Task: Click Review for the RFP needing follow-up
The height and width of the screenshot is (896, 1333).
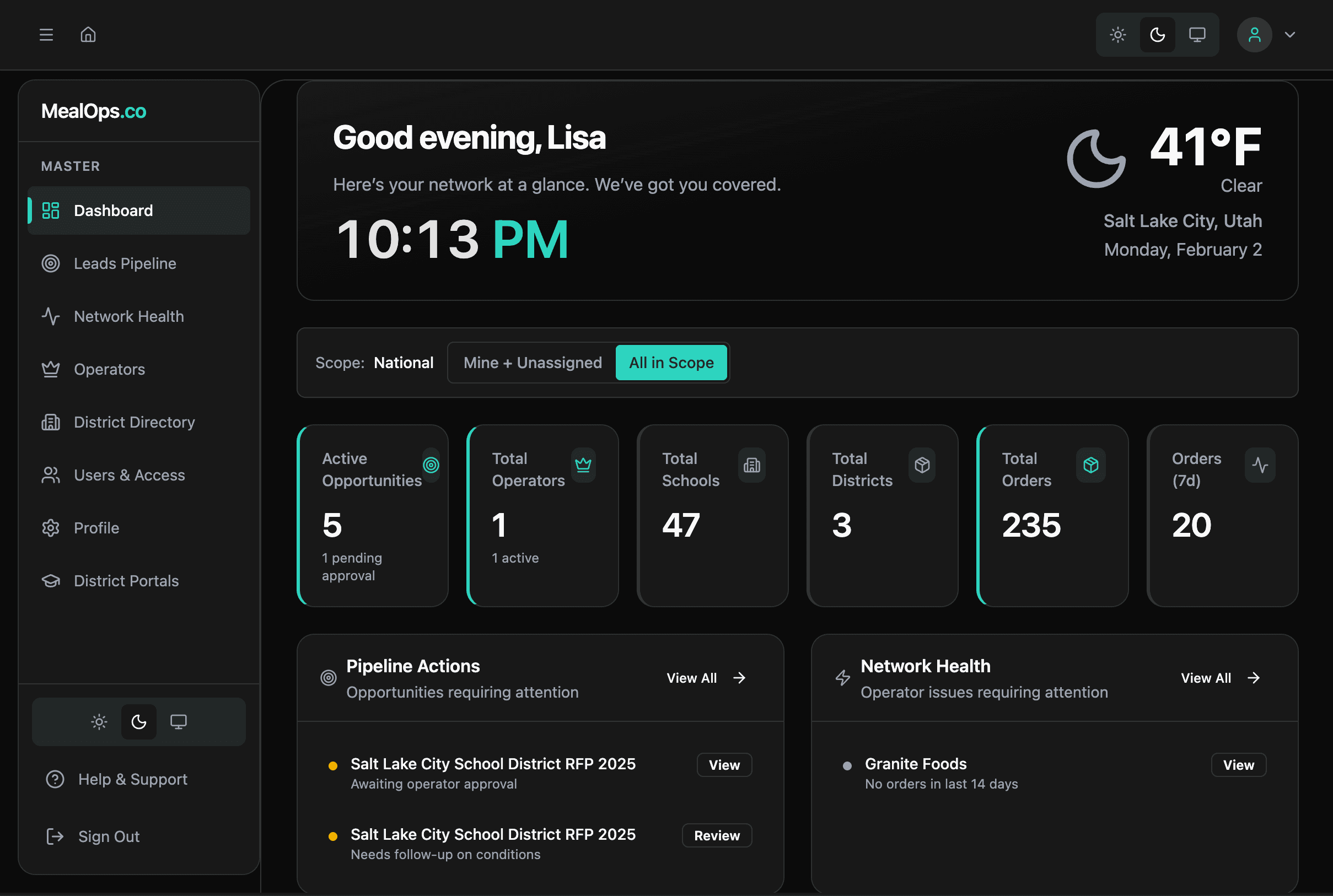Action: (716, 835)
